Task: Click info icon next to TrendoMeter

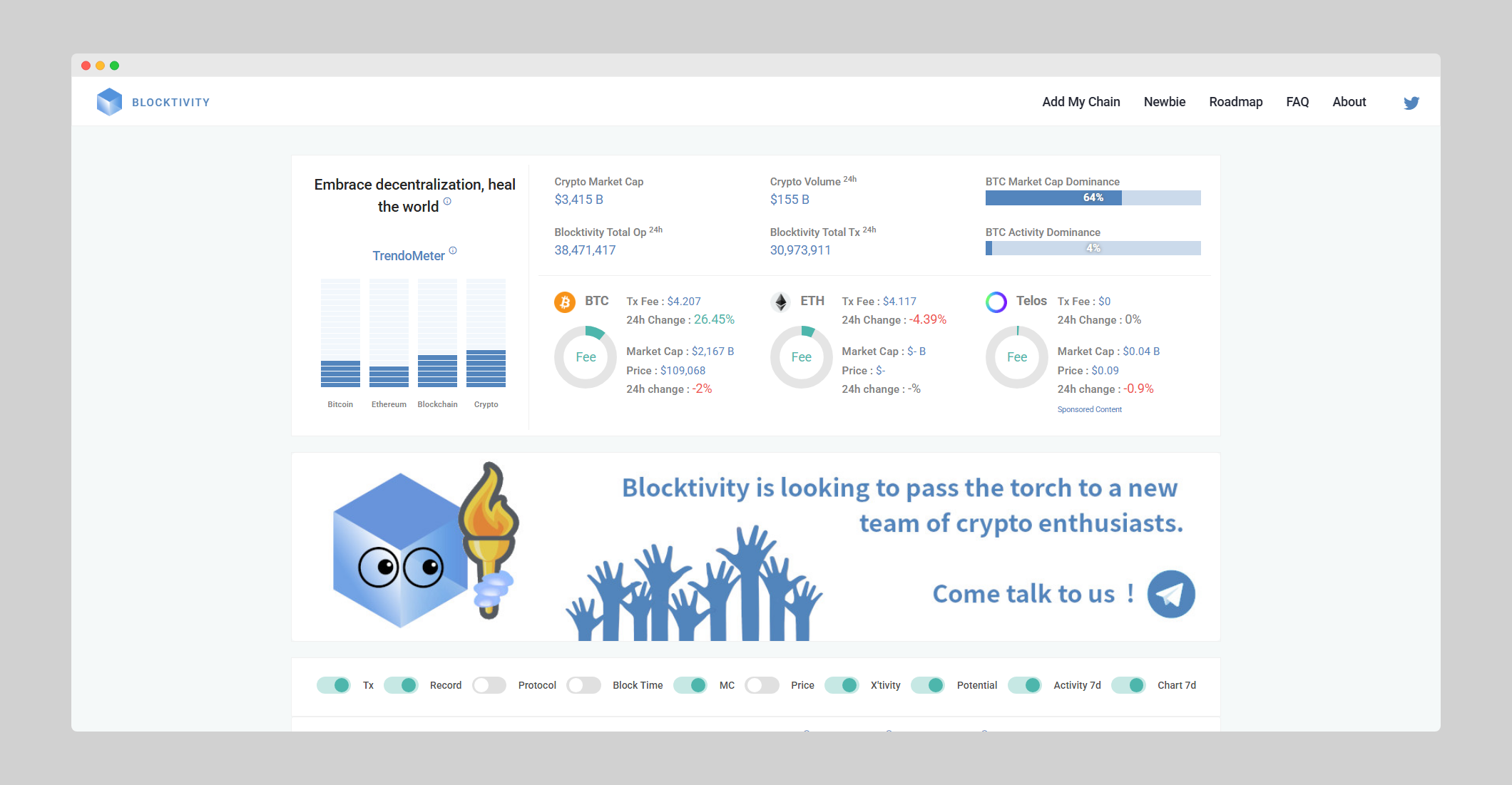Action: [x=453, y=250]
